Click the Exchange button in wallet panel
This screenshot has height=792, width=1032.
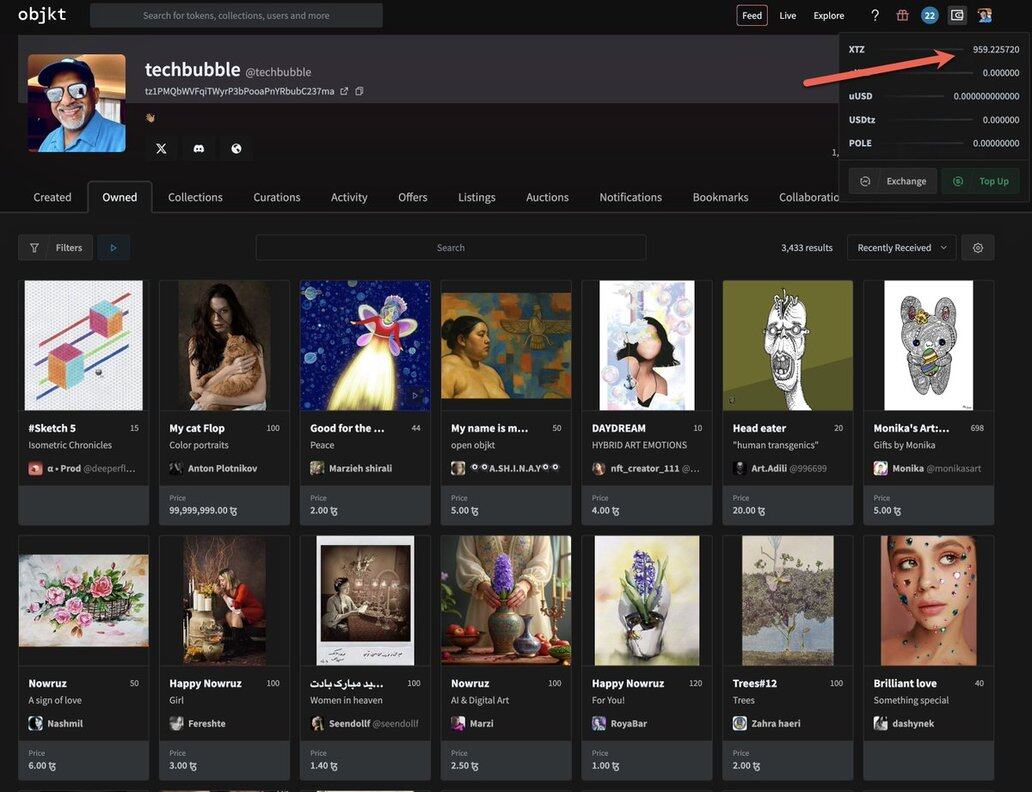[893, 181]
